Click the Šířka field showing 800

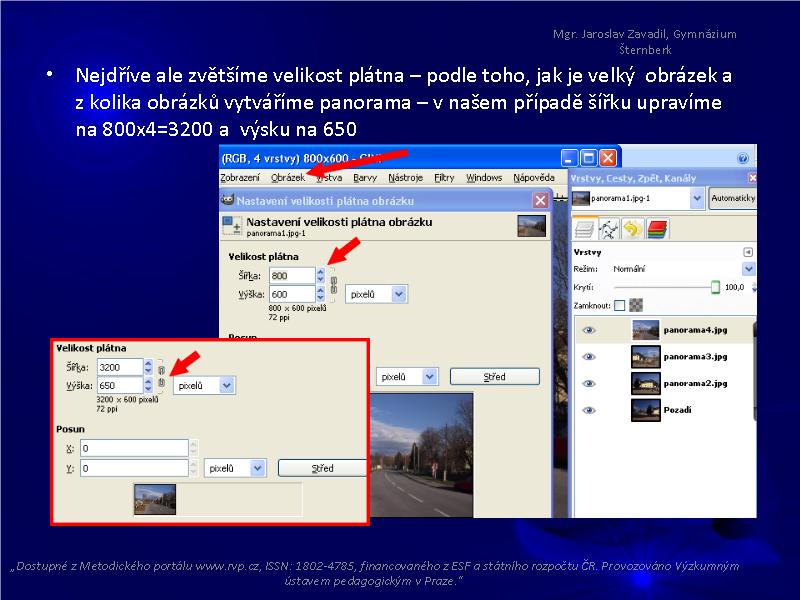tap(292, 276)
